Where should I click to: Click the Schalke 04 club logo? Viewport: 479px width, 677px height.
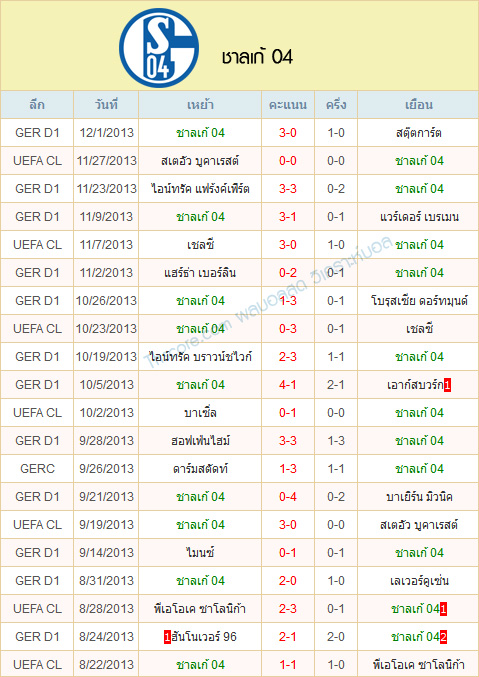tap(159, 48)
